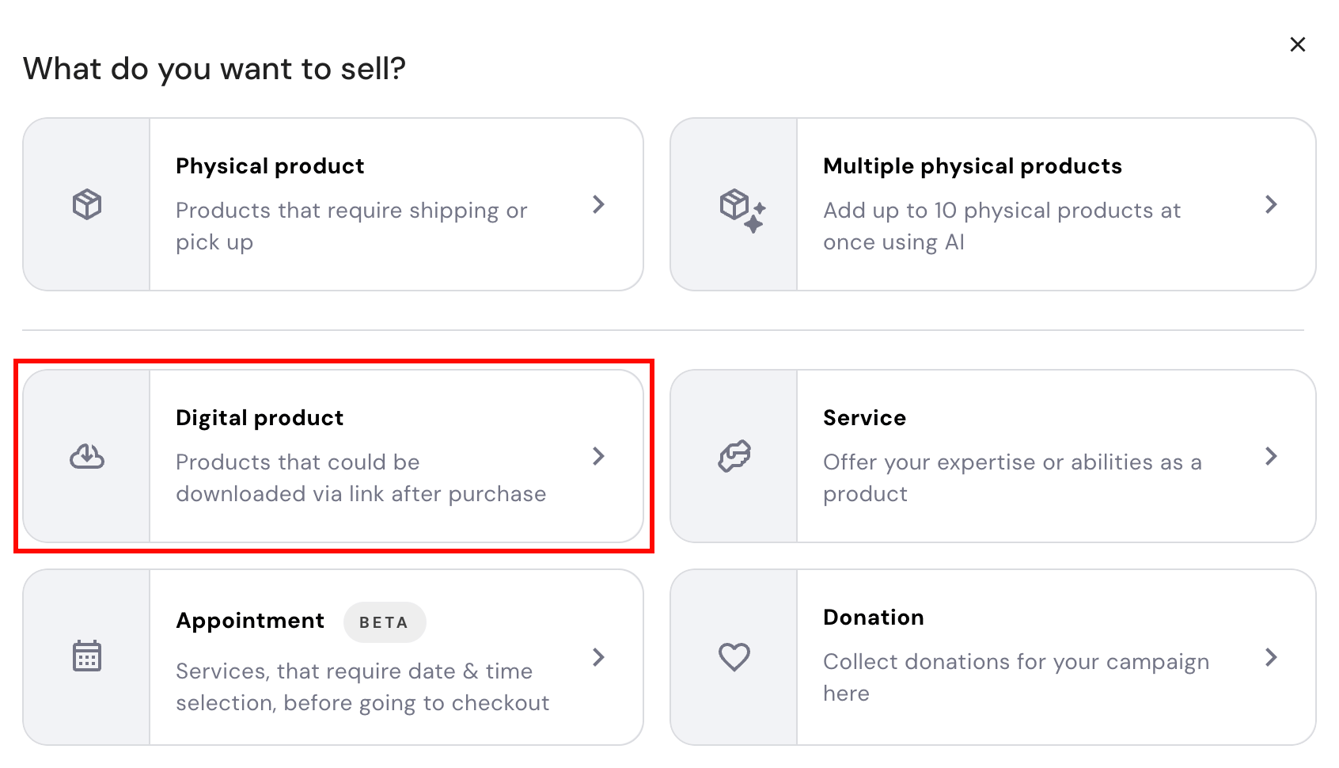Open the Digital product option
1339x768 pixels.
point(333,456)
